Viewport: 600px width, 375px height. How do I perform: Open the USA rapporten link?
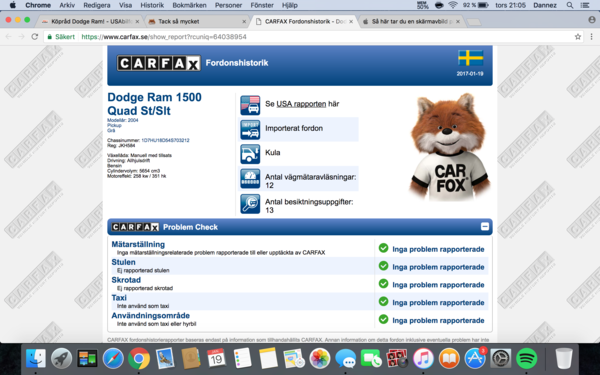301,104
